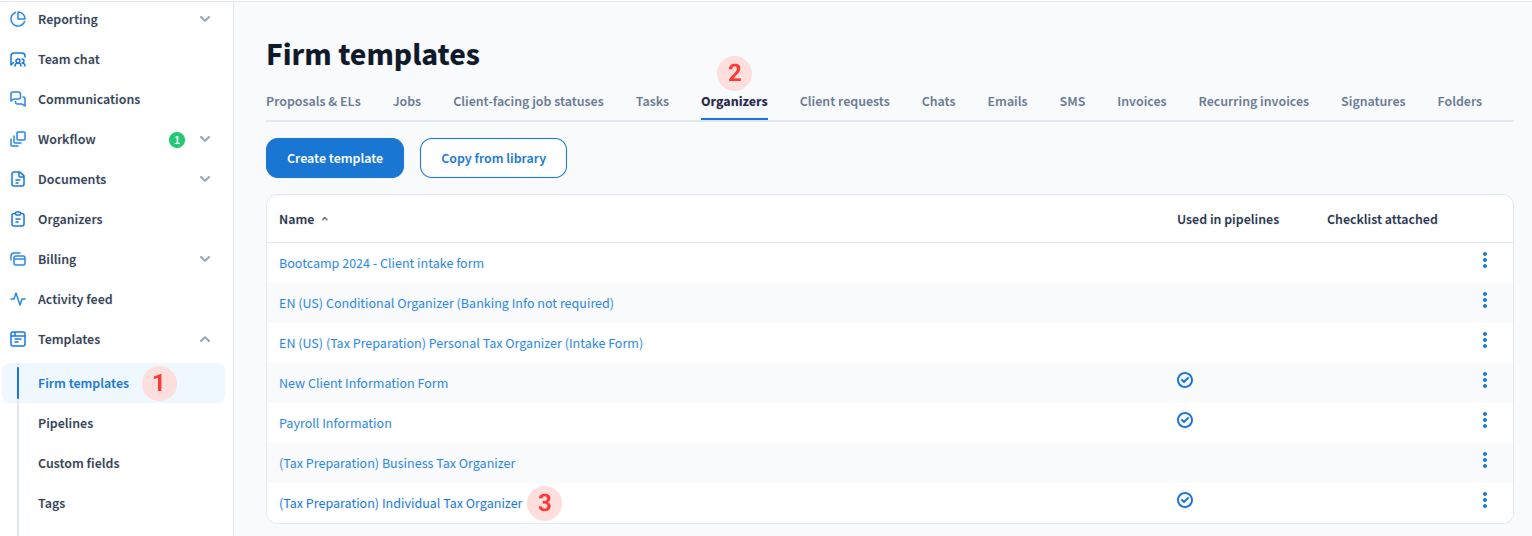
Task: Click the Reporting pie chart icon
Action: [18, 19]
